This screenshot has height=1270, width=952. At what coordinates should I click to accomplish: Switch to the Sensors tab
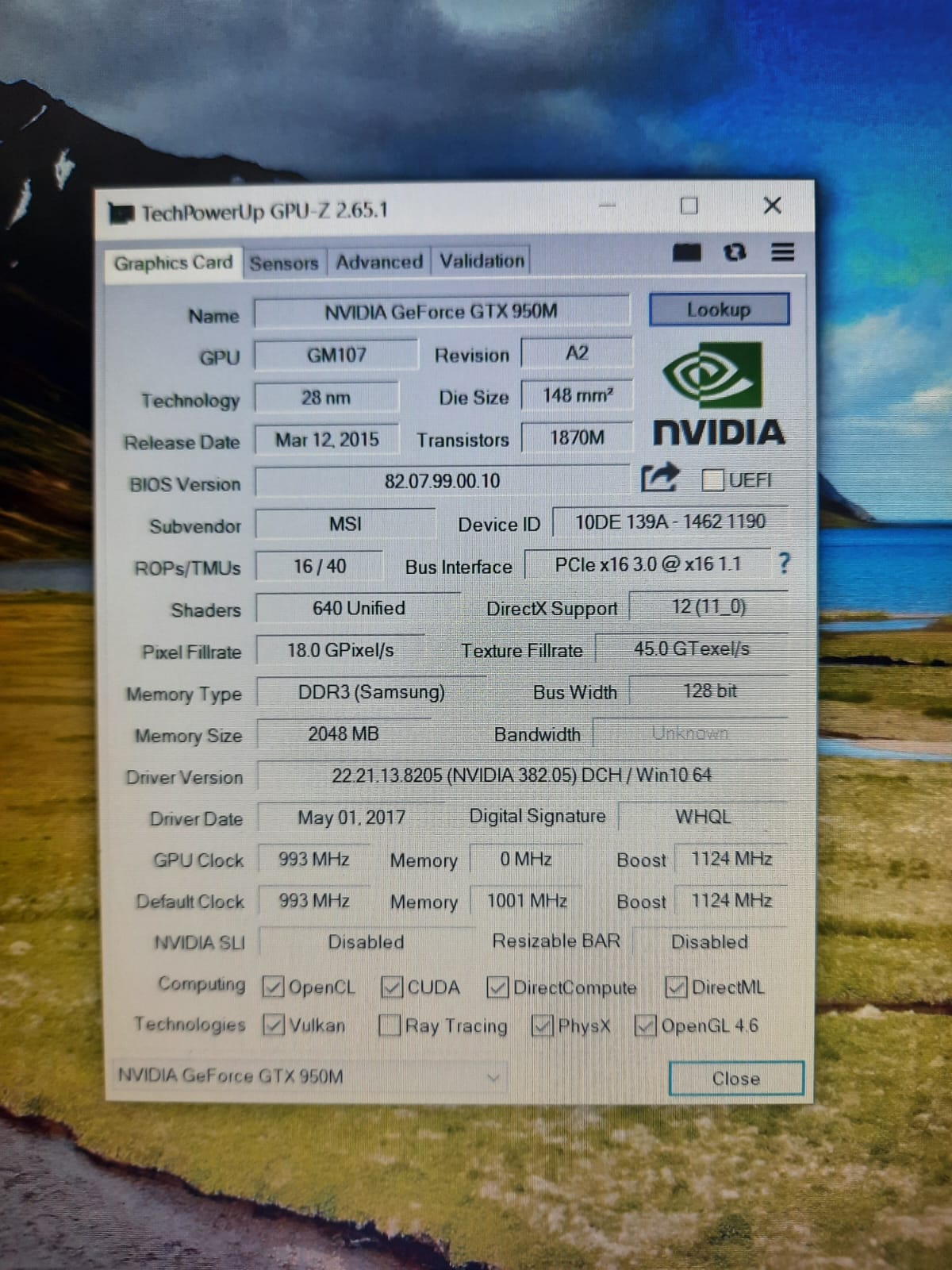pos(283,263)
